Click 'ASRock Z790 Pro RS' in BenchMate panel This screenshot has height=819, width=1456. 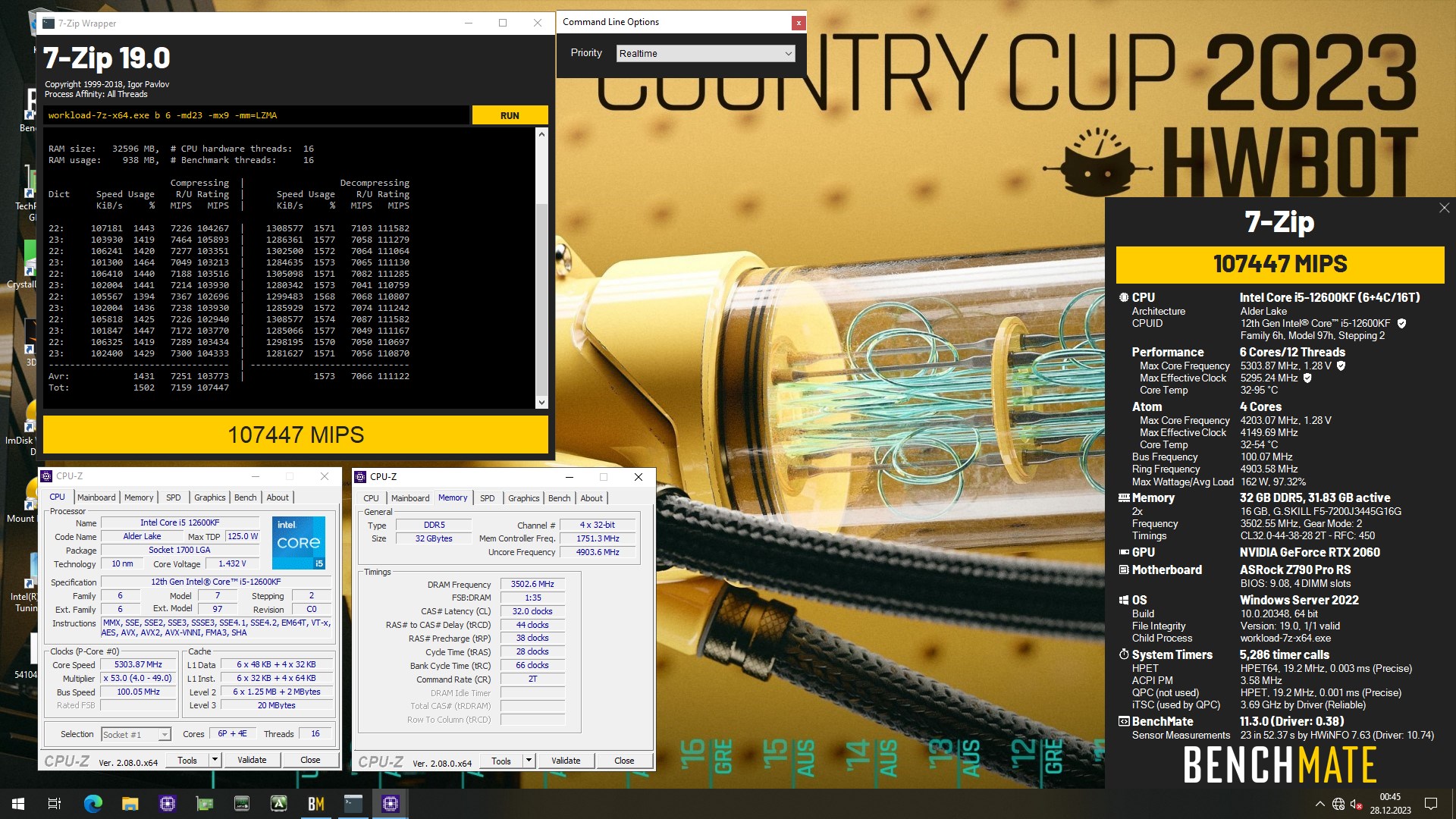click(x=1295, y=570)
